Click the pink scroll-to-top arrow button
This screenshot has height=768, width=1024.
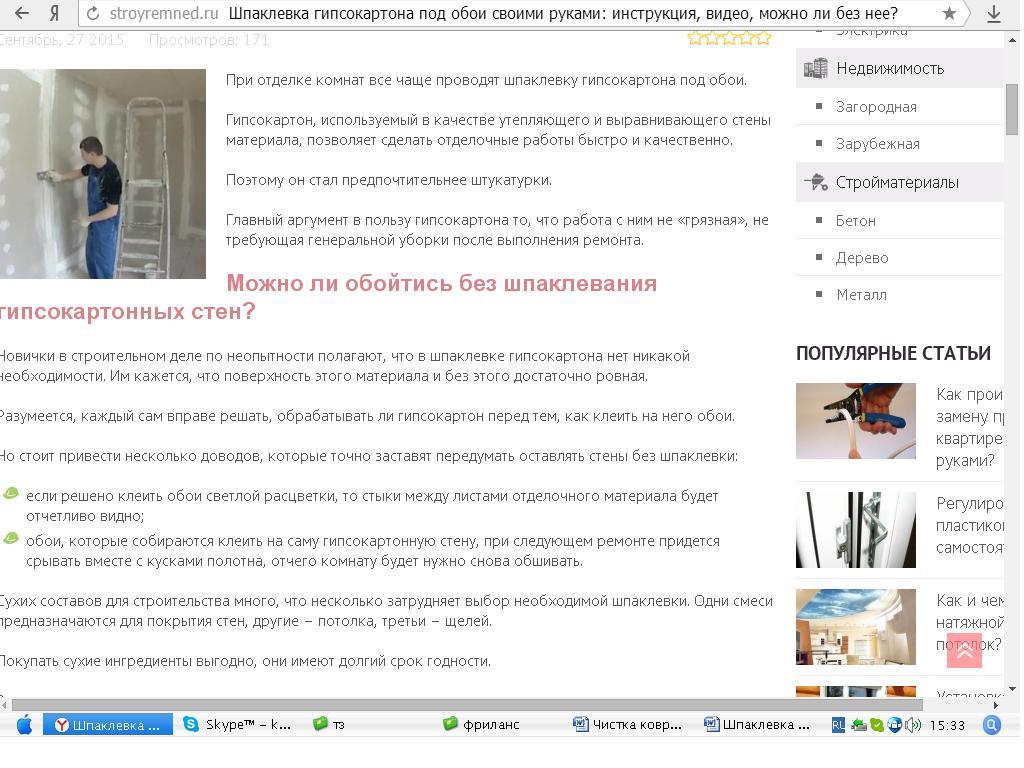pyautogui.click(x=965, y=650)
